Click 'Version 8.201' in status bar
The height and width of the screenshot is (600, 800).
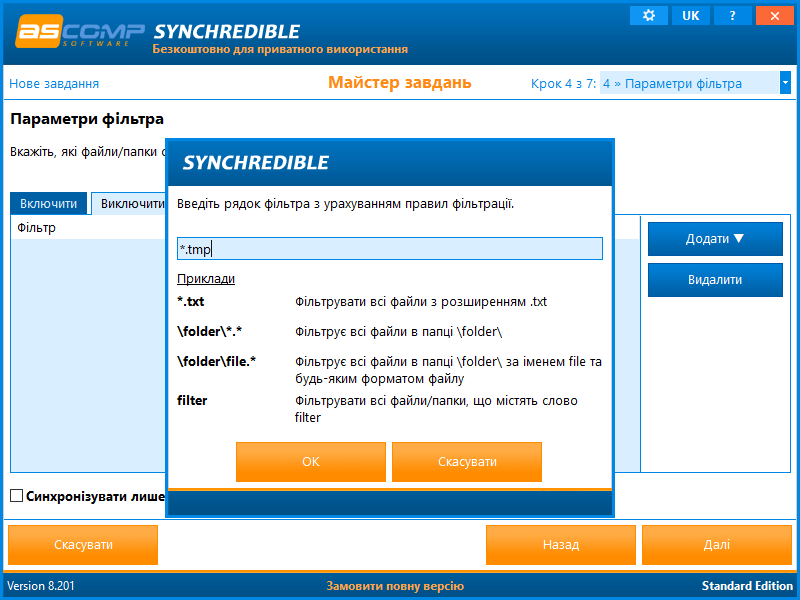[x=41, y=586]
